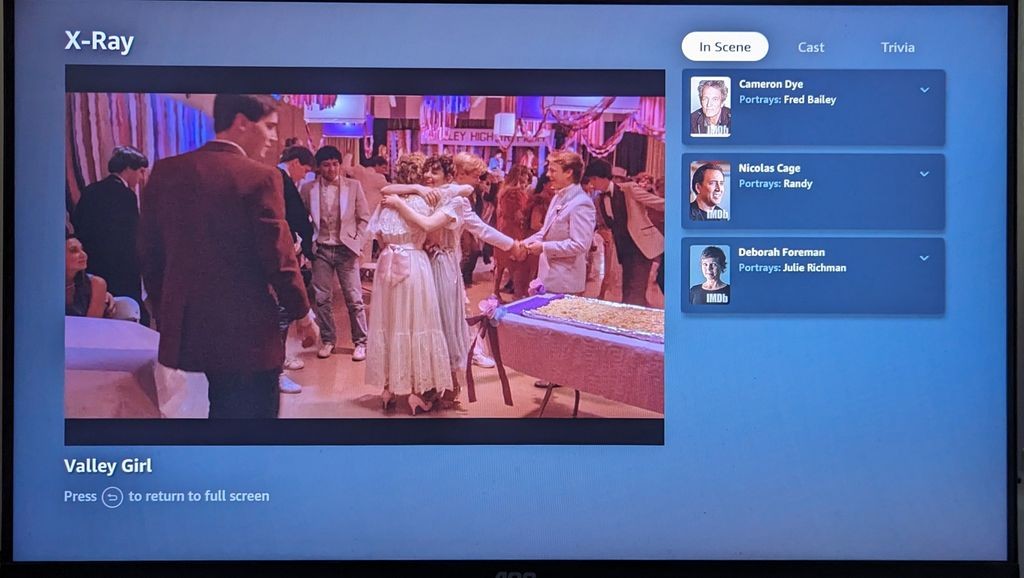The image size is (1024, 578).
Task: Click the "Portrays: Fred Bailey" text
Action: [788, 100]
